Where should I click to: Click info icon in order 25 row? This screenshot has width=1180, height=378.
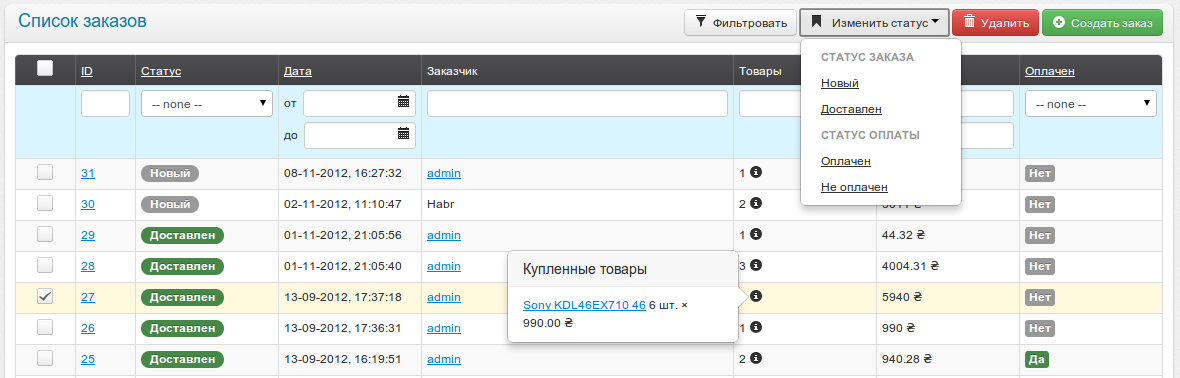click(x=756, y=358)
